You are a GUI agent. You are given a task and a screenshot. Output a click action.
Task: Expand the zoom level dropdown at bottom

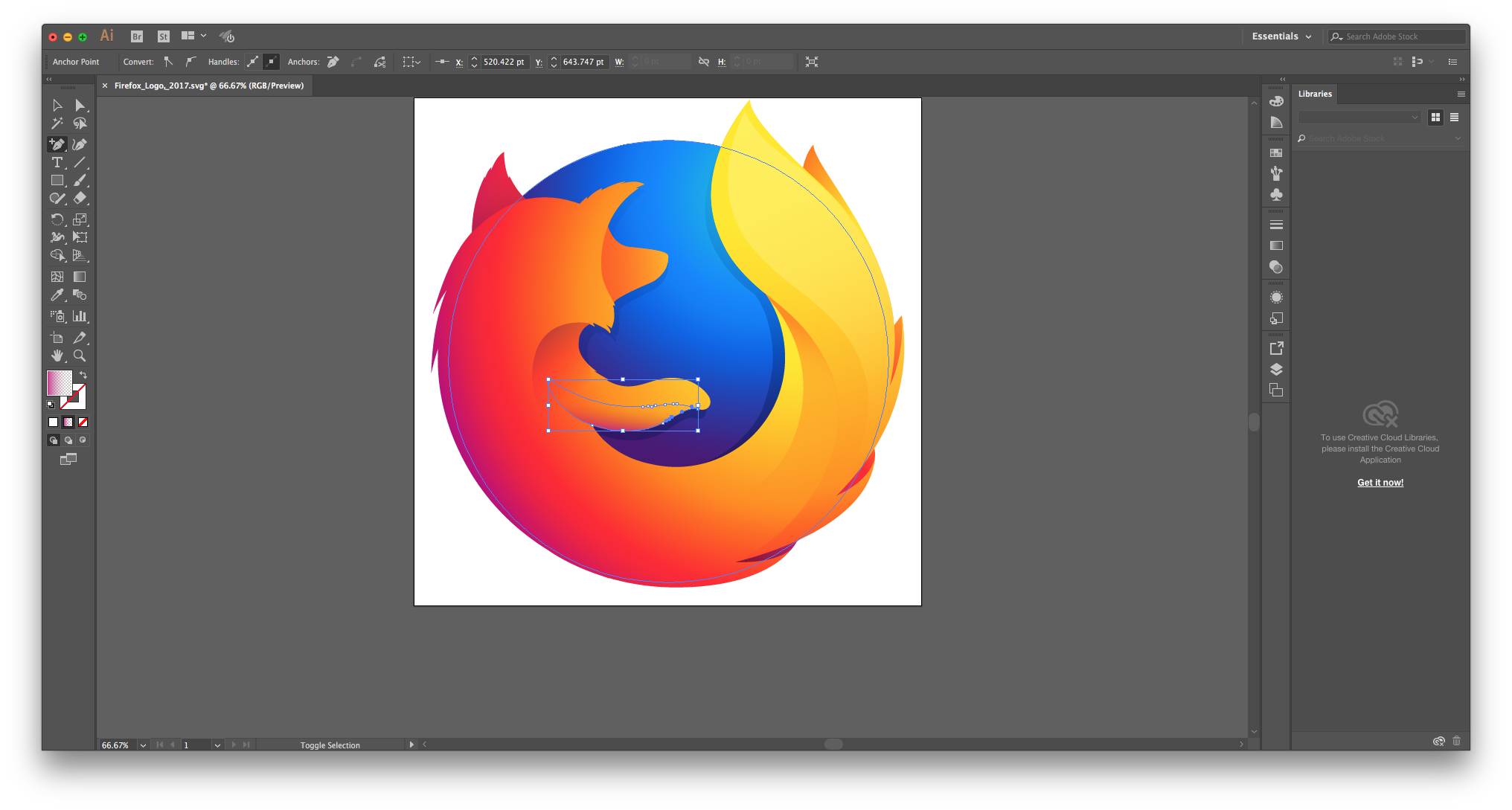click(x=143, y=745)
